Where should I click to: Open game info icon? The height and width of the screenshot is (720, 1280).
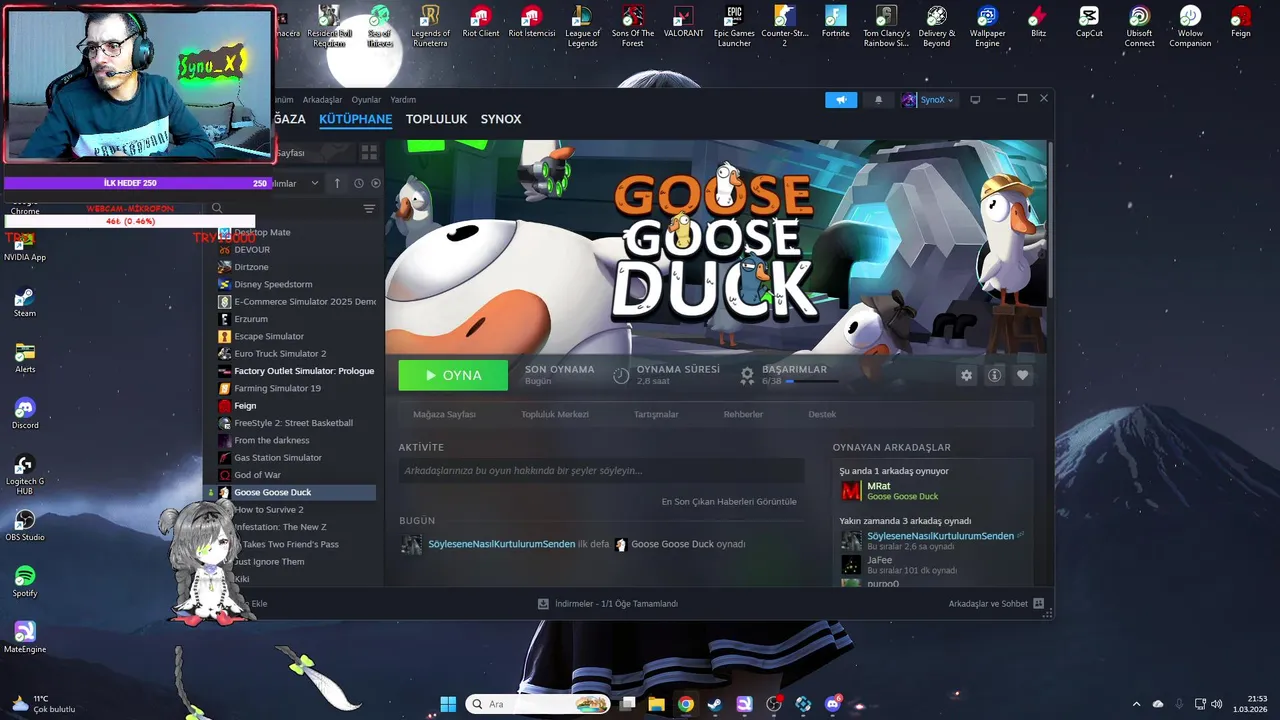[x=994, y=375]
